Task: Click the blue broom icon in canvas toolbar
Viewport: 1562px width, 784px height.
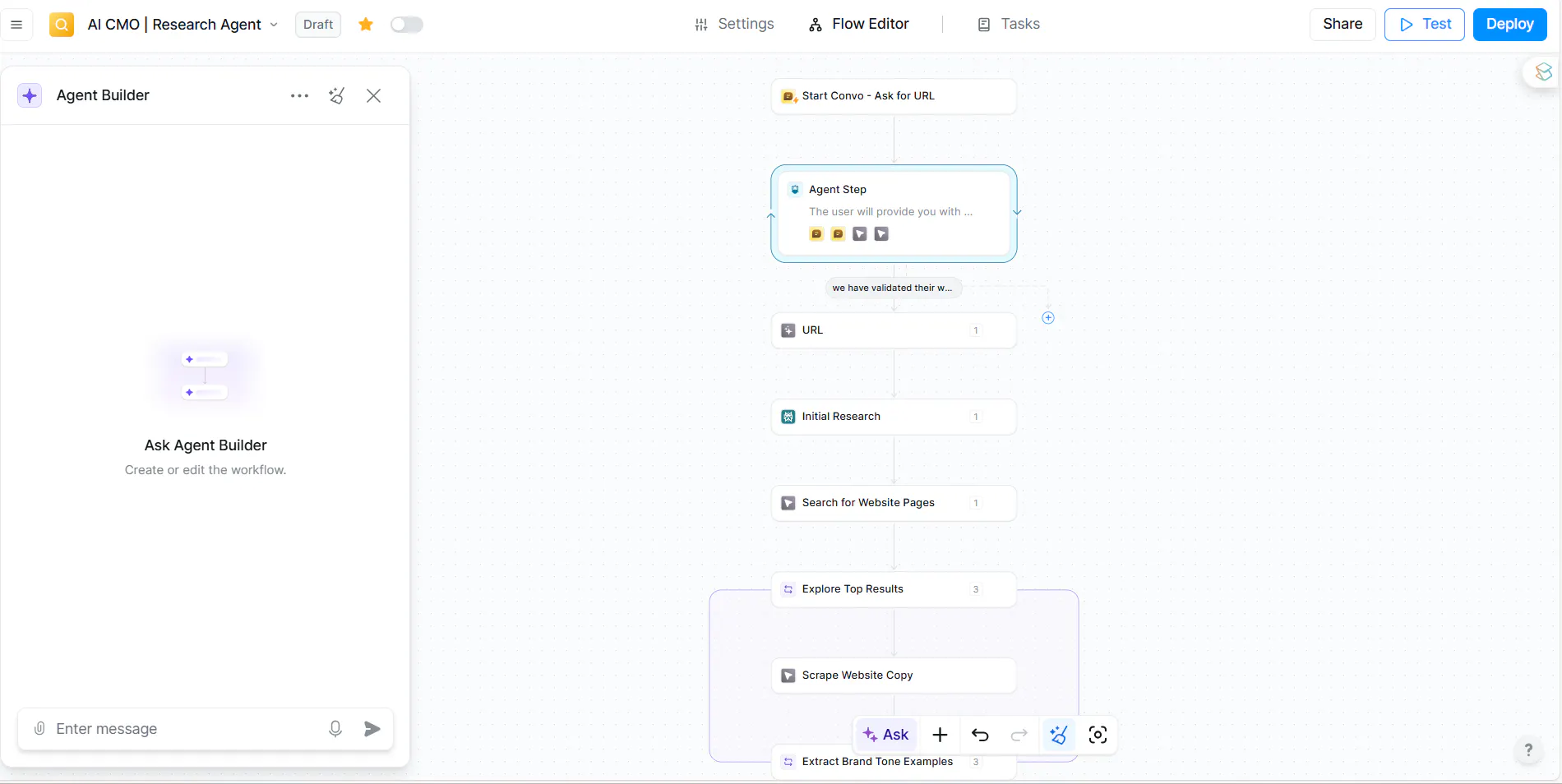Action: point(1059,735)
